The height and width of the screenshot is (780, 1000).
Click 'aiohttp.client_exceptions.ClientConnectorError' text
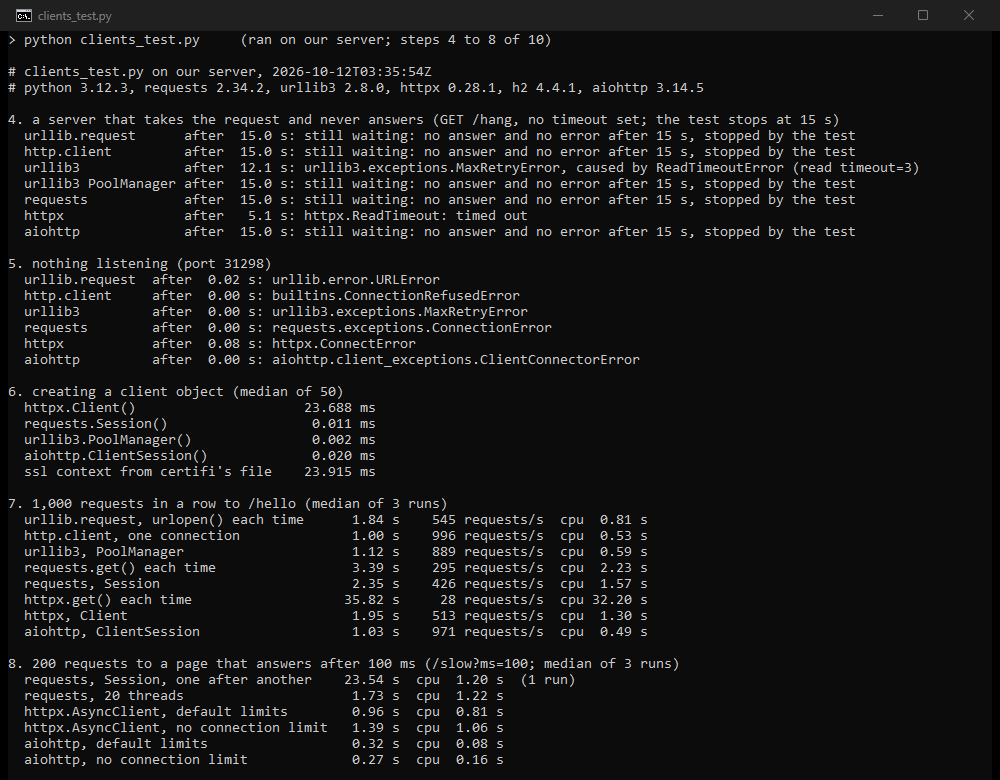point(455,359)
